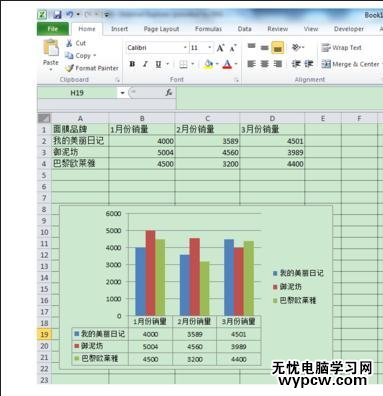Click the Paste clipboard icon
This screenshot has width=383, height=396.
[51, 47]
